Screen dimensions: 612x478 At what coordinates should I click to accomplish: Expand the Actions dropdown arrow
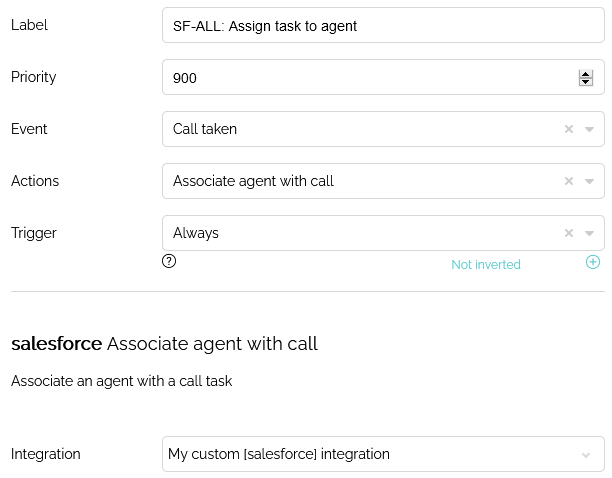(x=589, y=181)
